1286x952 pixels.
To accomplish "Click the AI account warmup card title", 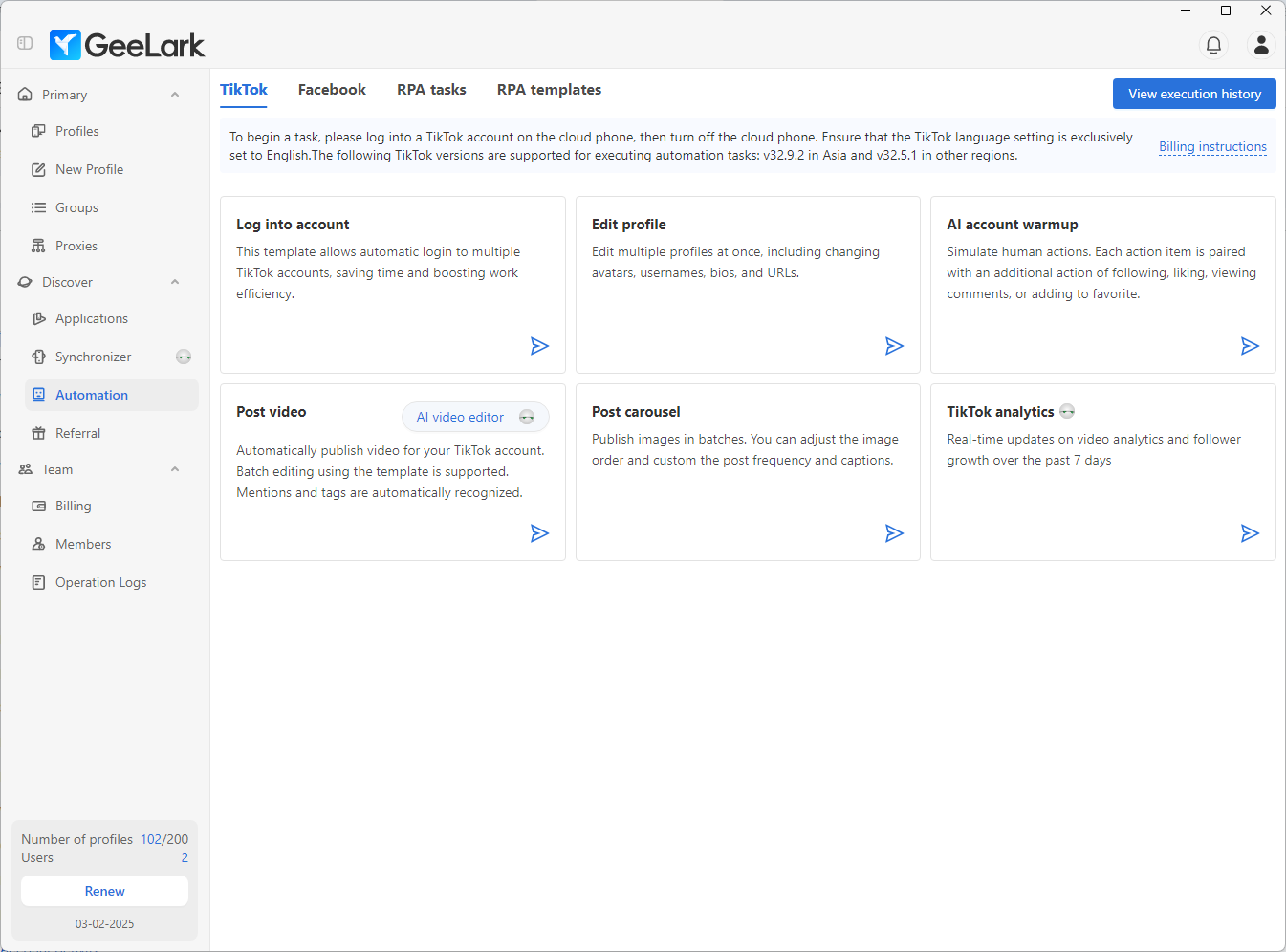I will tap(1012, 224).
